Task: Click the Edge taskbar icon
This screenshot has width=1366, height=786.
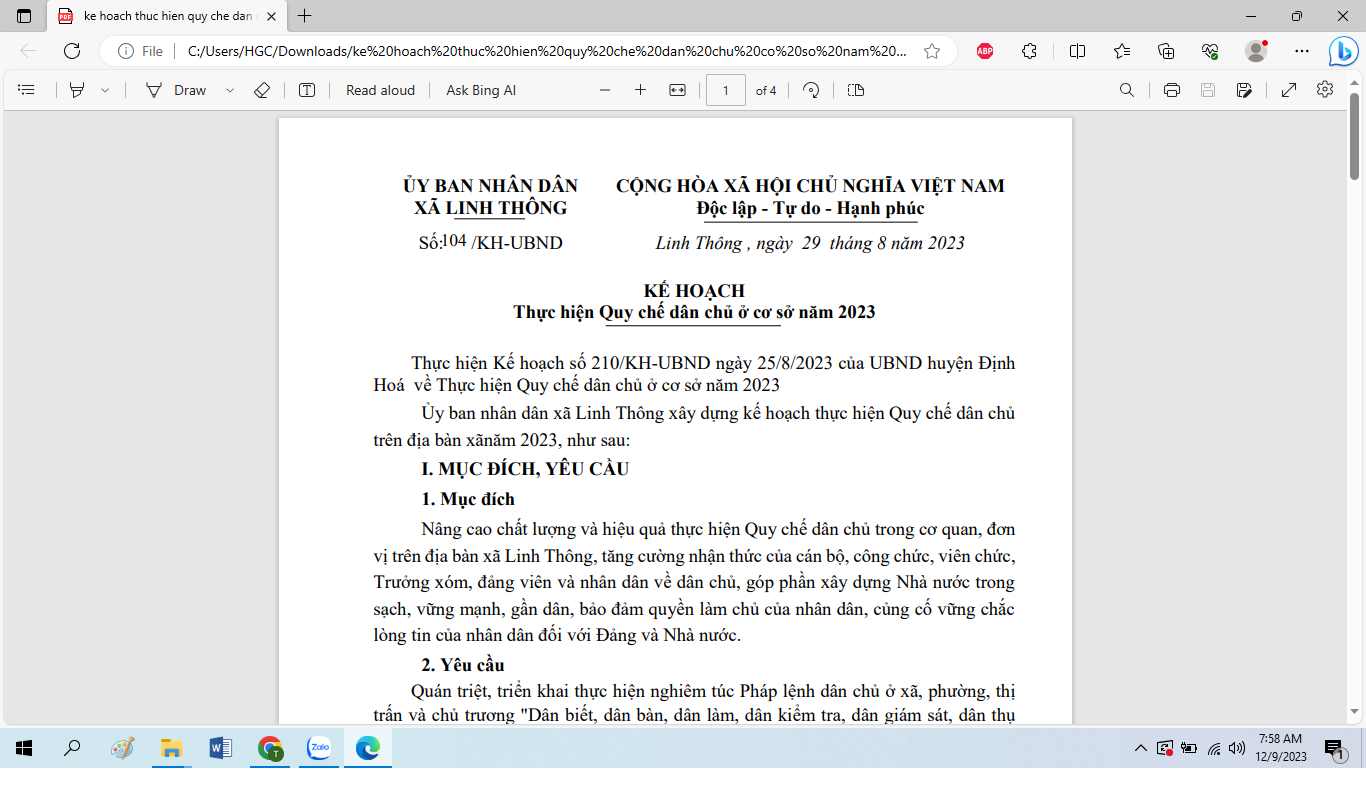Action: click(x=368, y=748)
